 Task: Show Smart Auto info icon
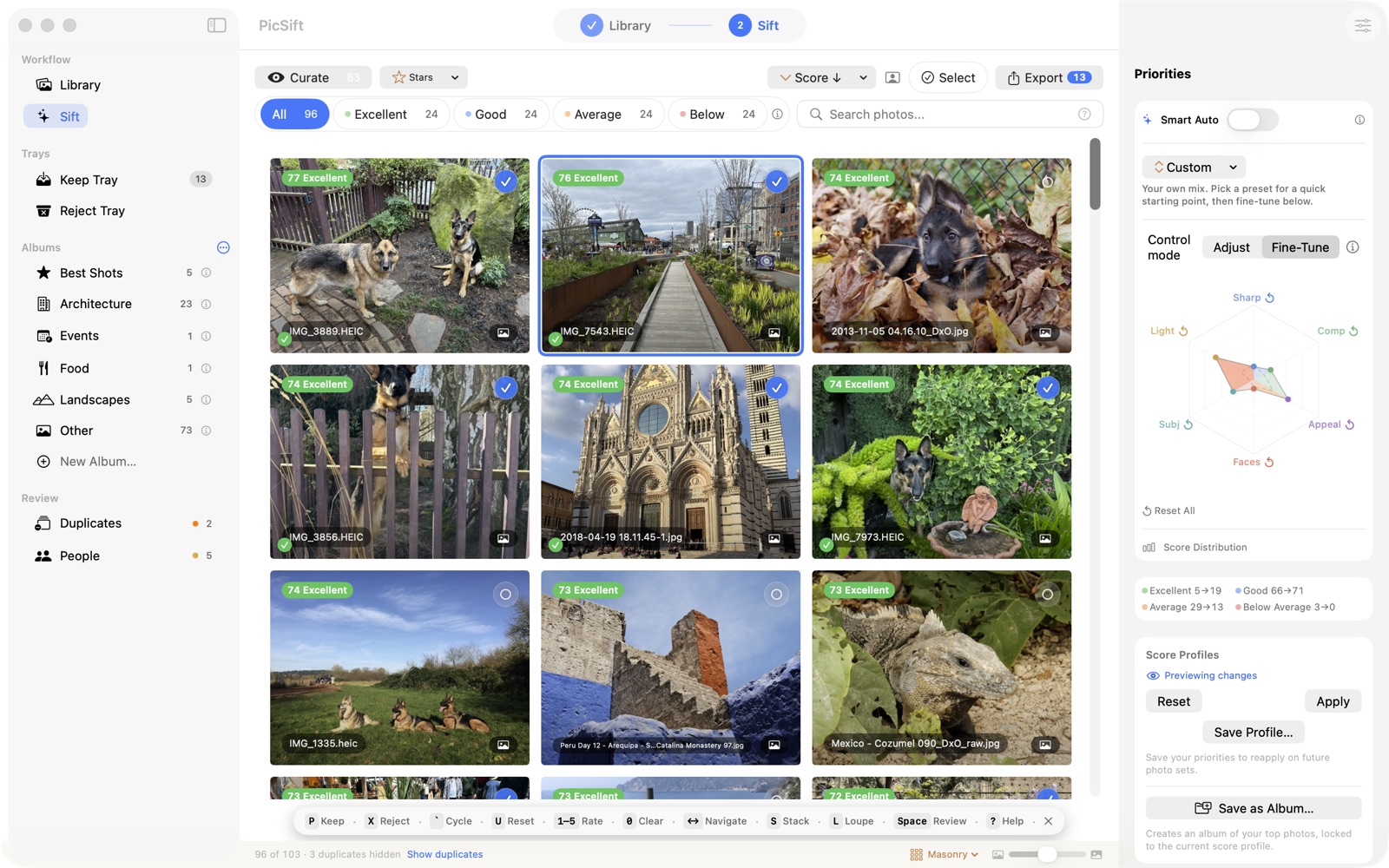click(x=1359, y=120)
